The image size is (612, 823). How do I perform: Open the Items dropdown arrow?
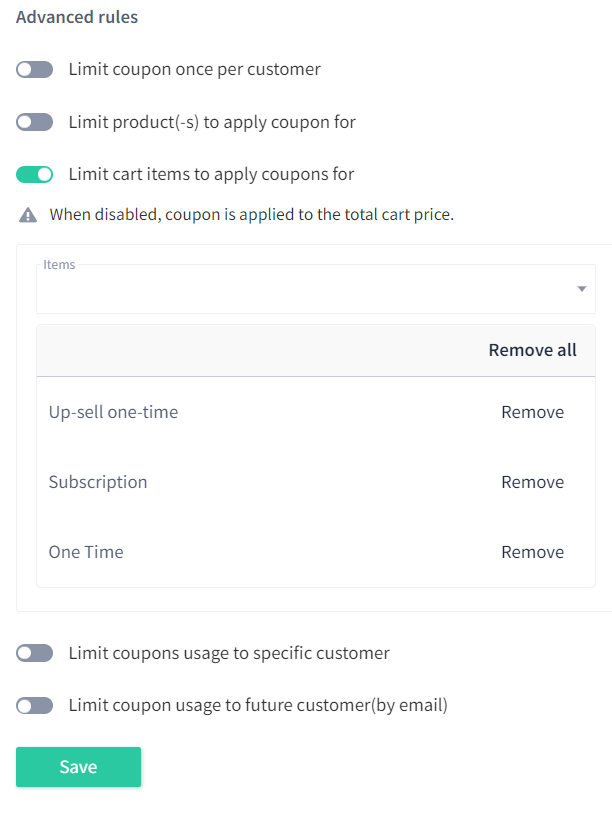[x=582, y=289]
